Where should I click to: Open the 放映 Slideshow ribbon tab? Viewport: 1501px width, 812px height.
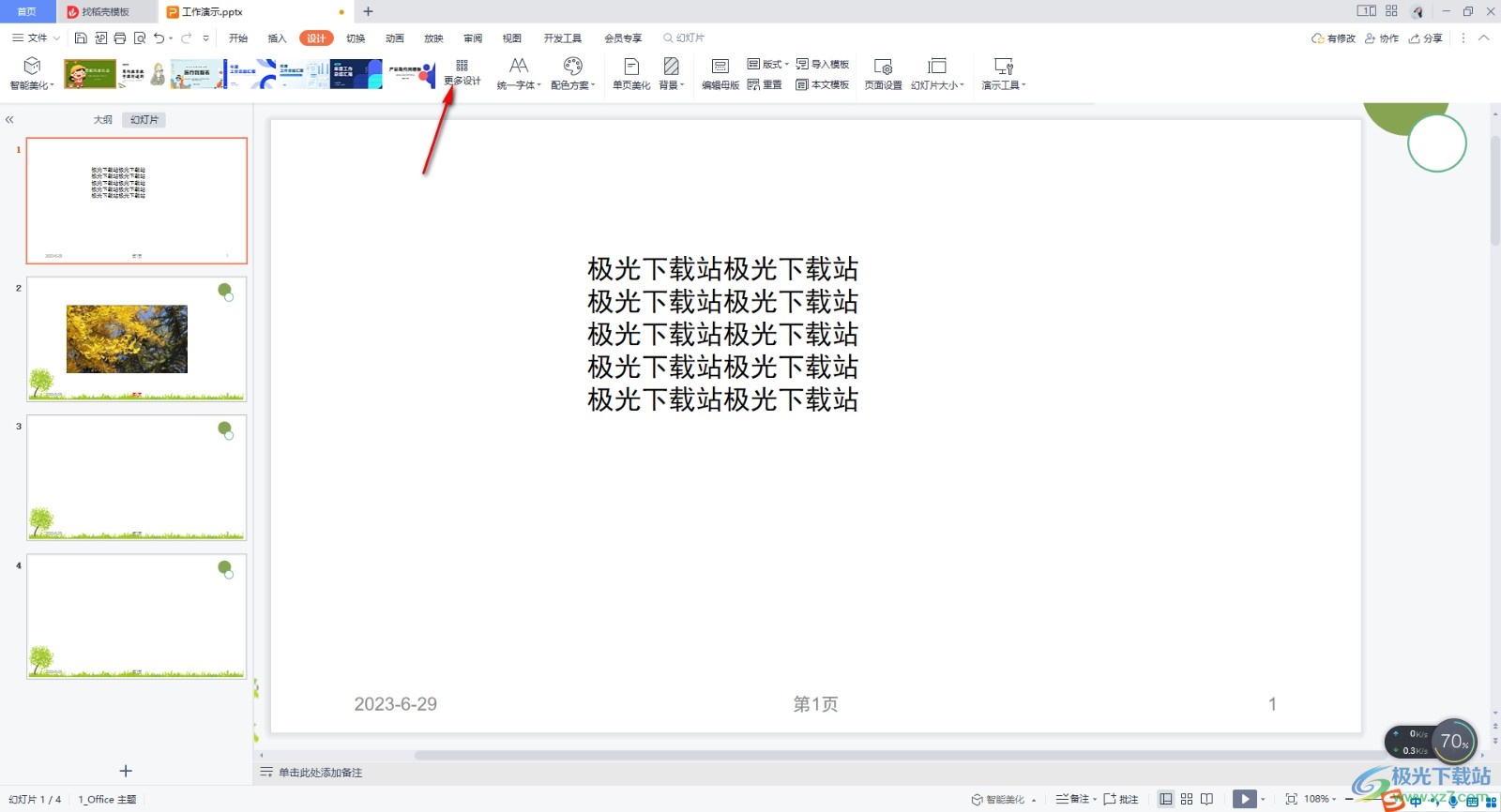[433, 38]
